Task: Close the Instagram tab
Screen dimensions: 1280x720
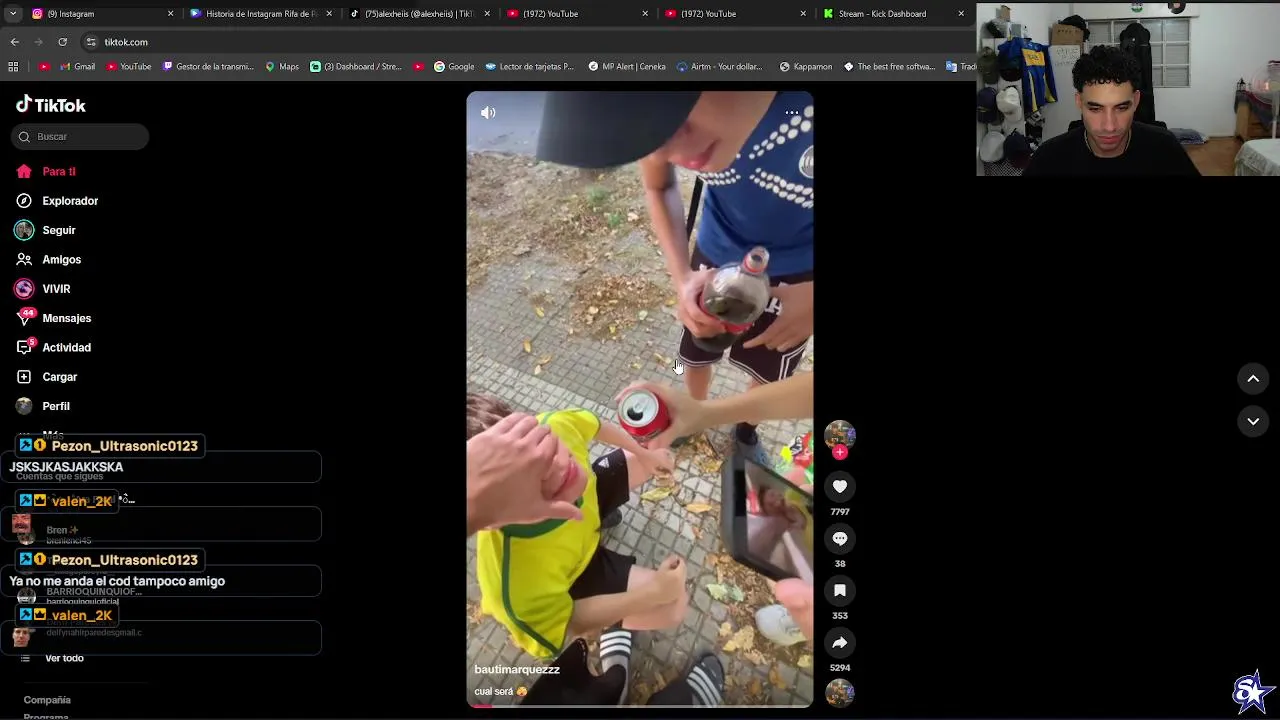Action: point(170,14)
